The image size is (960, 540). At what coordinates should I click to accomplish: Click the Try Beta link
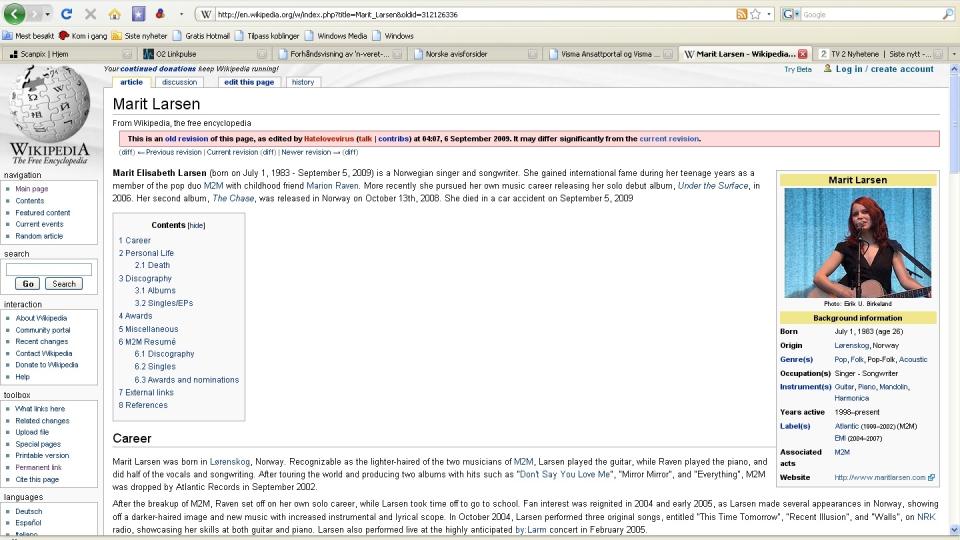pos(798,69)
